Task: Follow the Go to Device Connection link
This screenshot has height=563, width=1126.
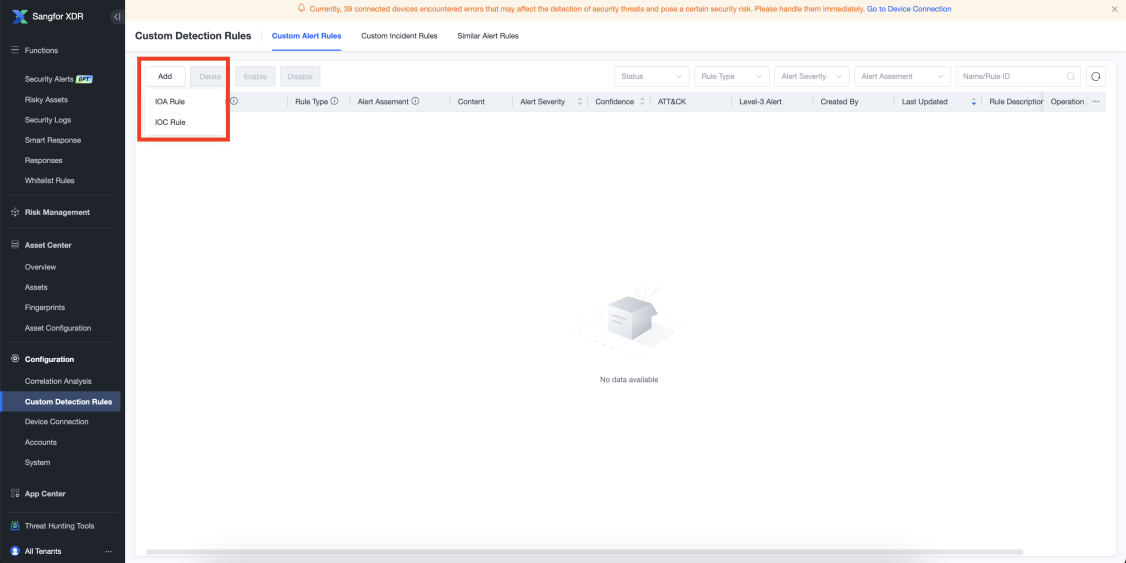Action: pos(909,9)
